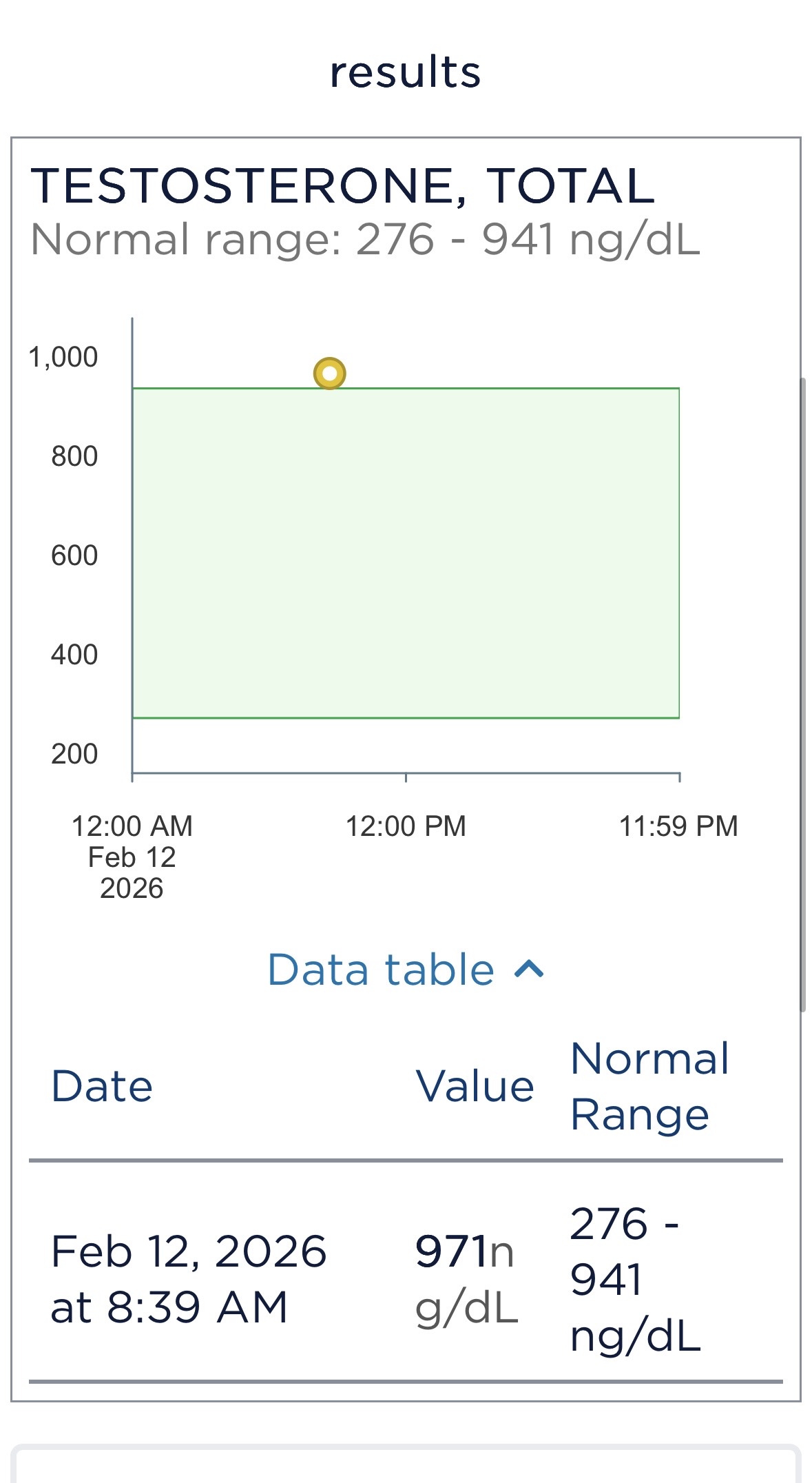Click the 12:00 PM axis label
Screen dimensions: 812x1483
pos(406,826)
